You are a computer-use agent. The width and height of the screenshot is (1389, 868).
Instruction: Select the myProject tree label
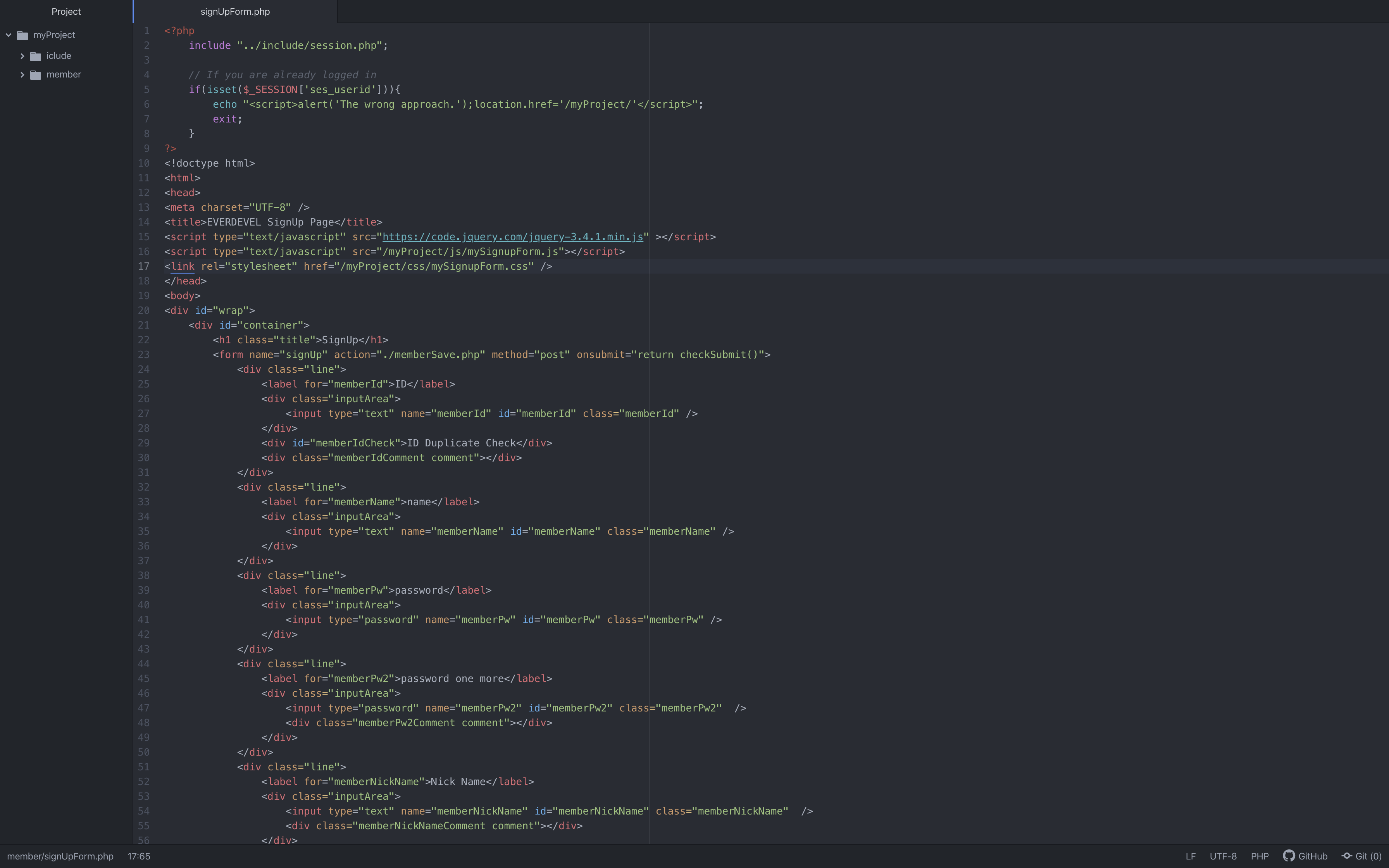tap(54, 35)
